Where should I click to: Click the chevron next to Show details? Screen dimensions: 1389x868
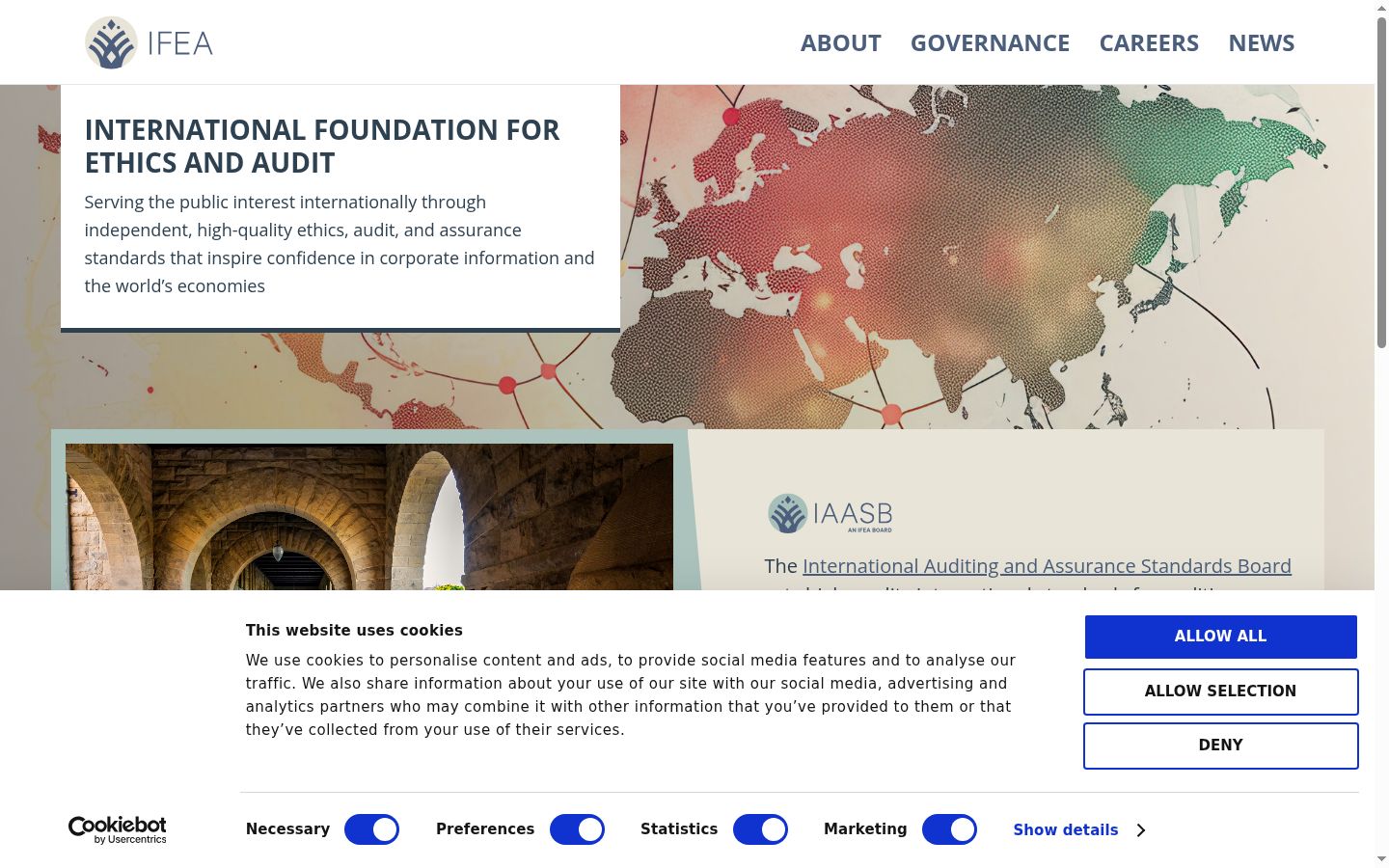(1140, 830)
